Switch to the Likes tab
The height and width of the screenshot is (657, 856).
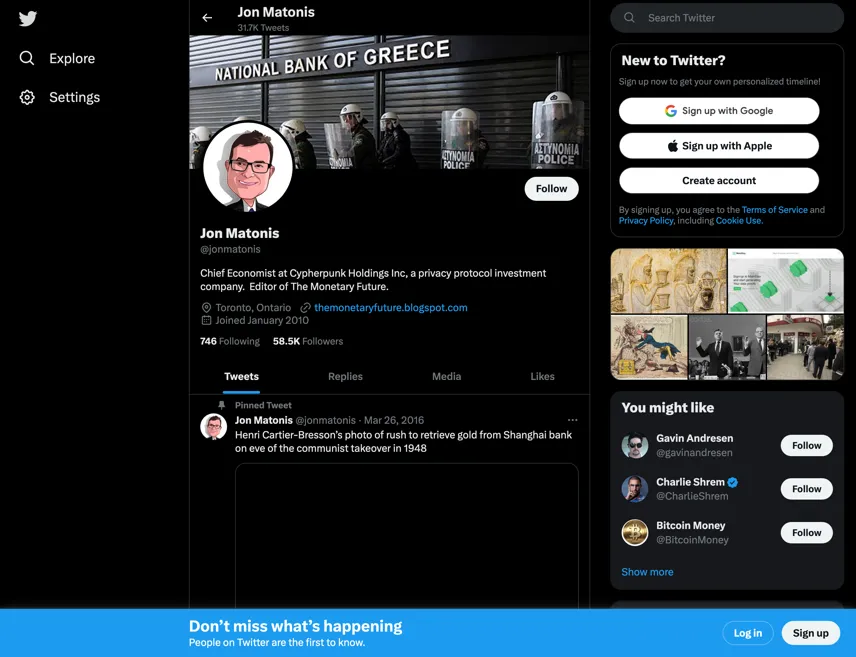point(542,376)
